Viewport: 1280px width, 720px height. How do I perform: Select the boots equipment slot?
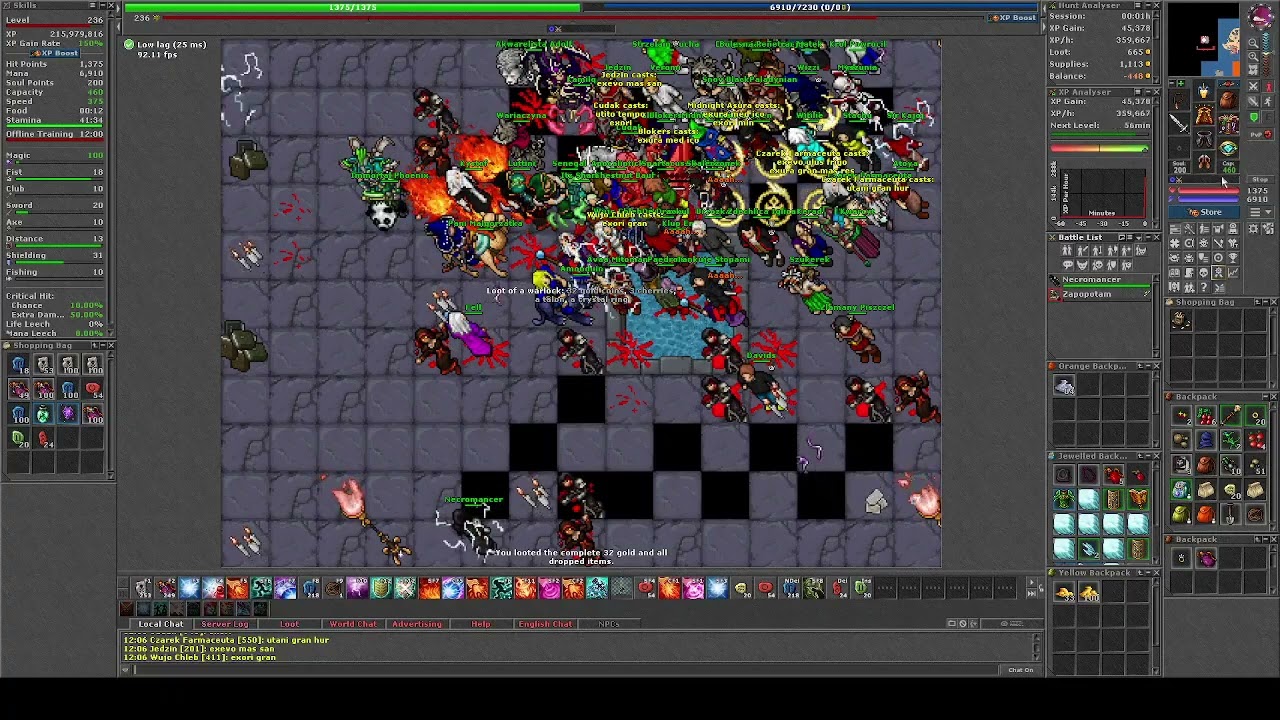click(x=1203, y=160)
